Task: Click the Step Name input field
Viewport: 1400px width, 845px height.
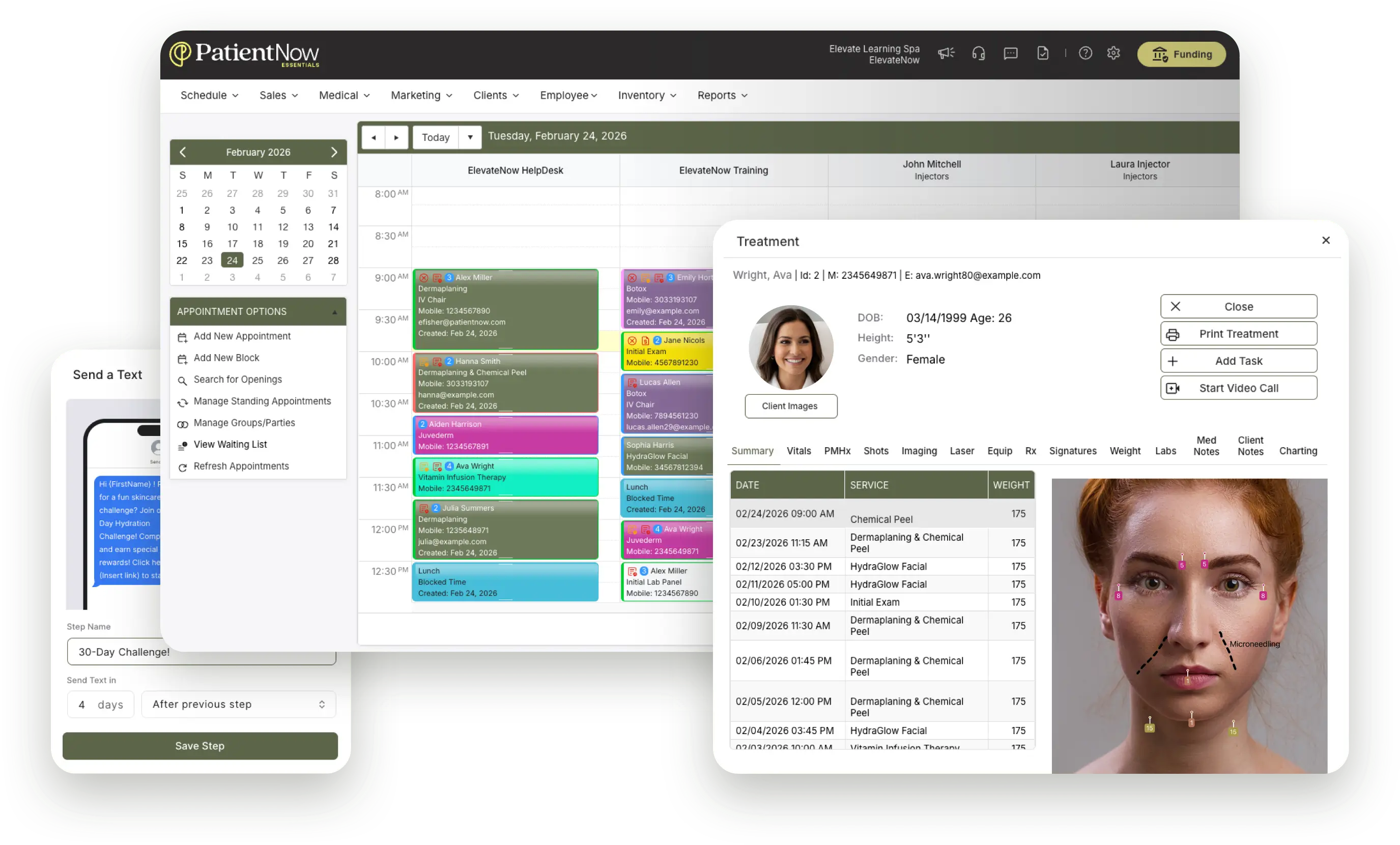Action: click(x=201, y=652)
